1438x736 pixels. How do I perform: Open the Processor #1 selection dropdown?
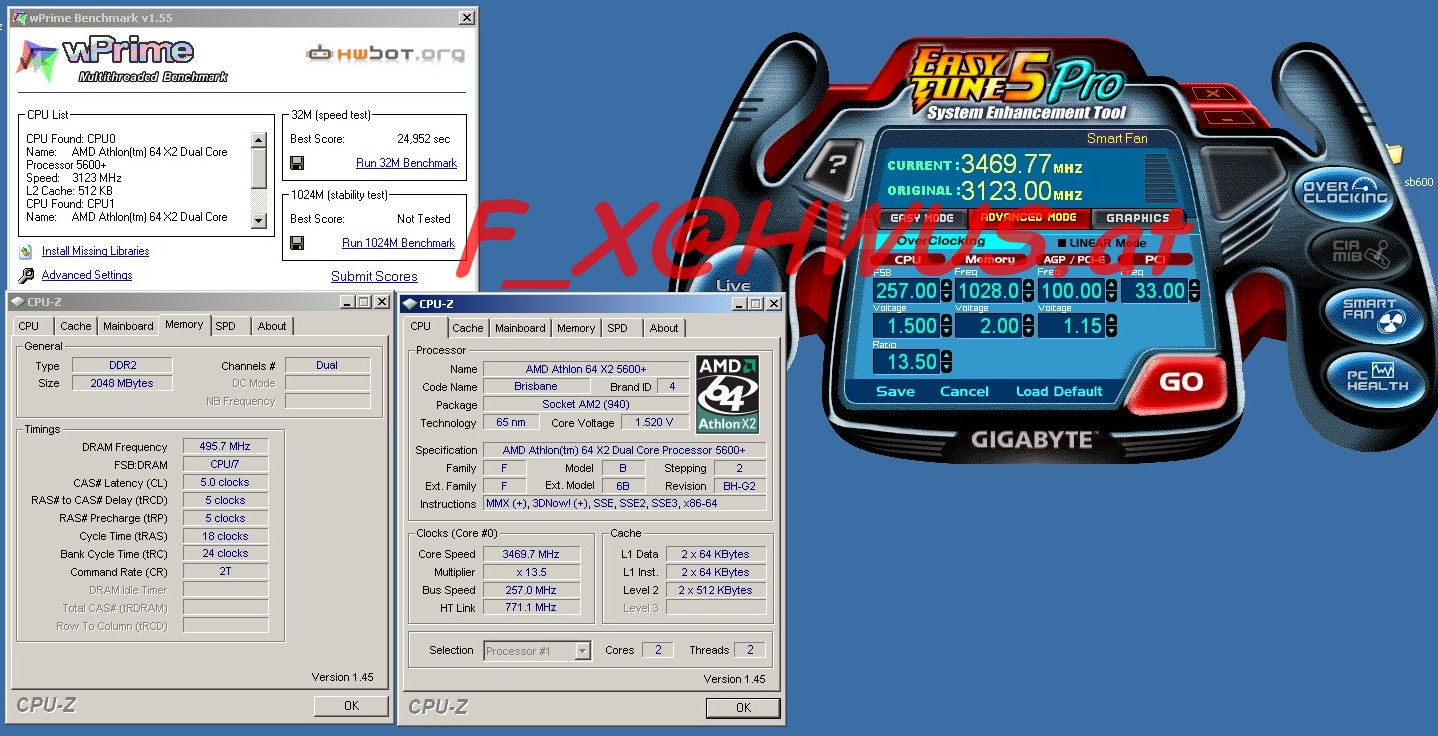583,651
